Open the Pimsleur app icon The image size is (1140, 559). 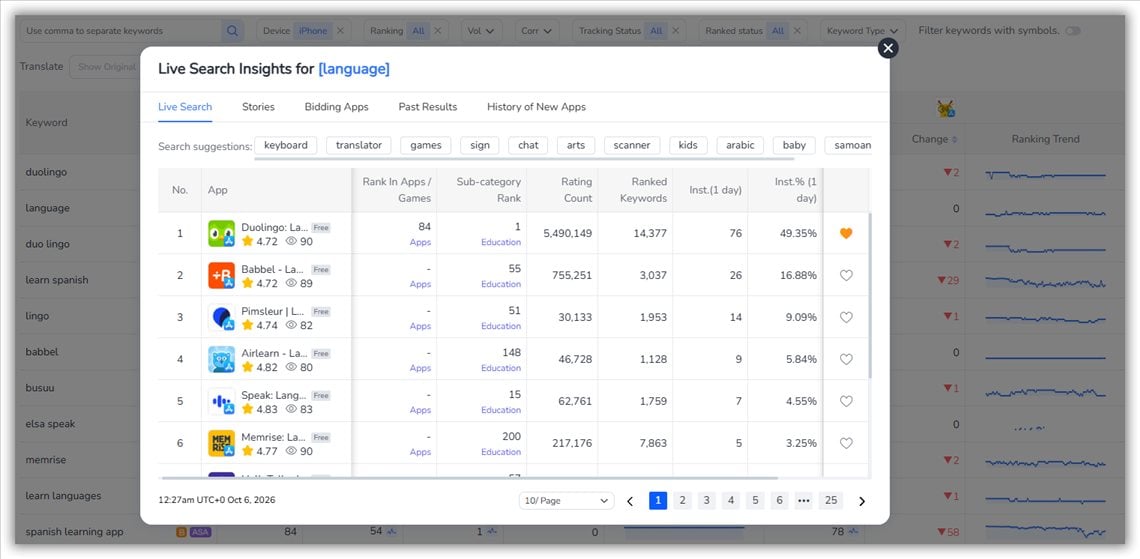point(221,318)
